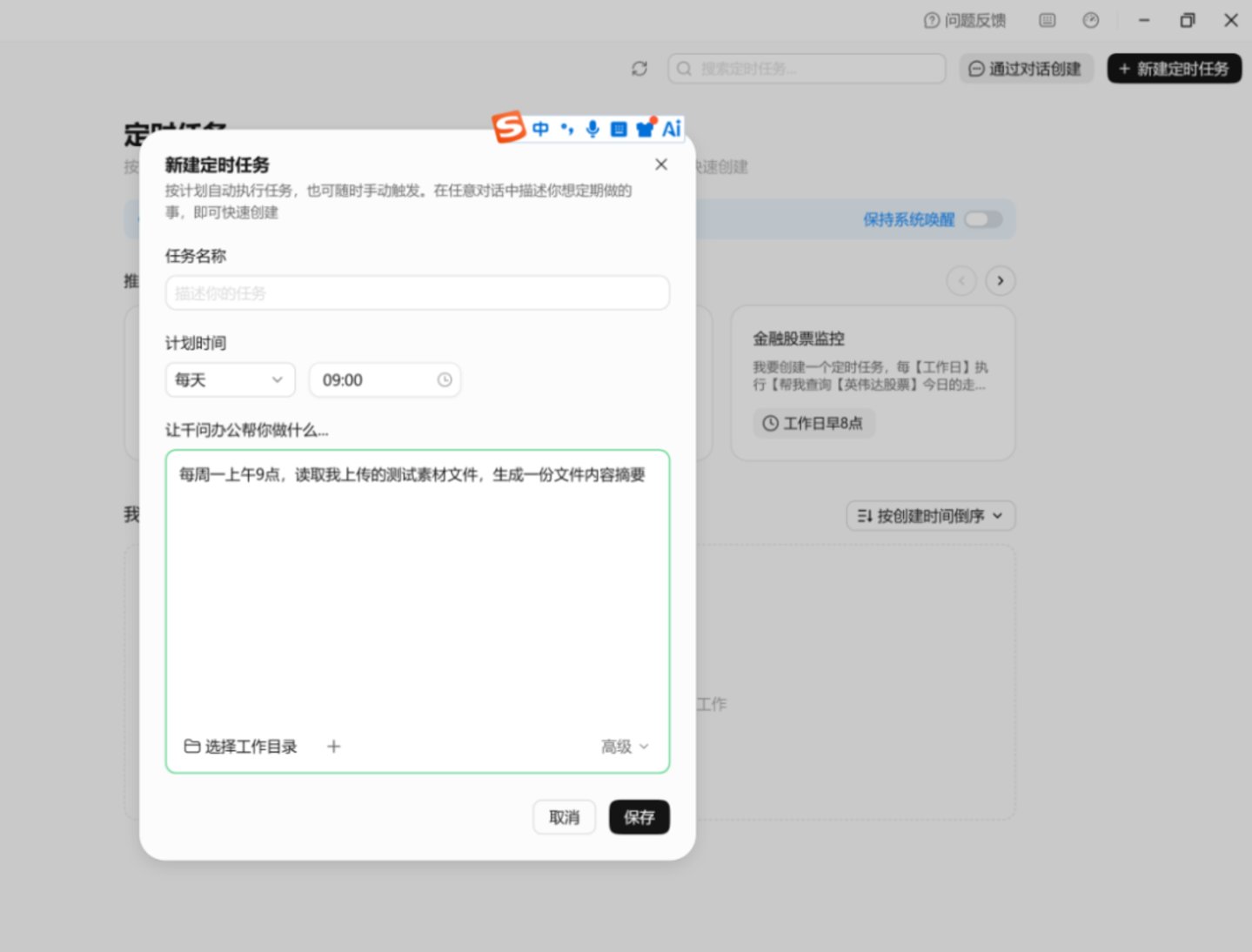Screen dimensions: 1252x952
Task: Cancel with the 取消 button
Action: click(565, 817)
